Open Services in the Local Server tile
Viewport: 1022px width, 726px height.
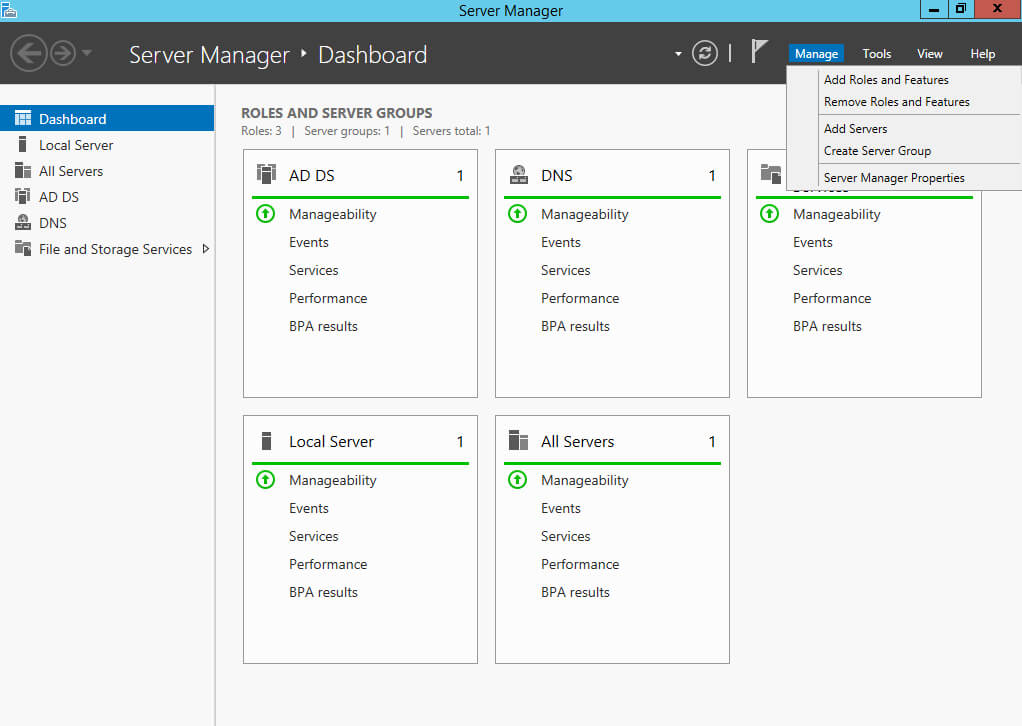tap(314, 536)
